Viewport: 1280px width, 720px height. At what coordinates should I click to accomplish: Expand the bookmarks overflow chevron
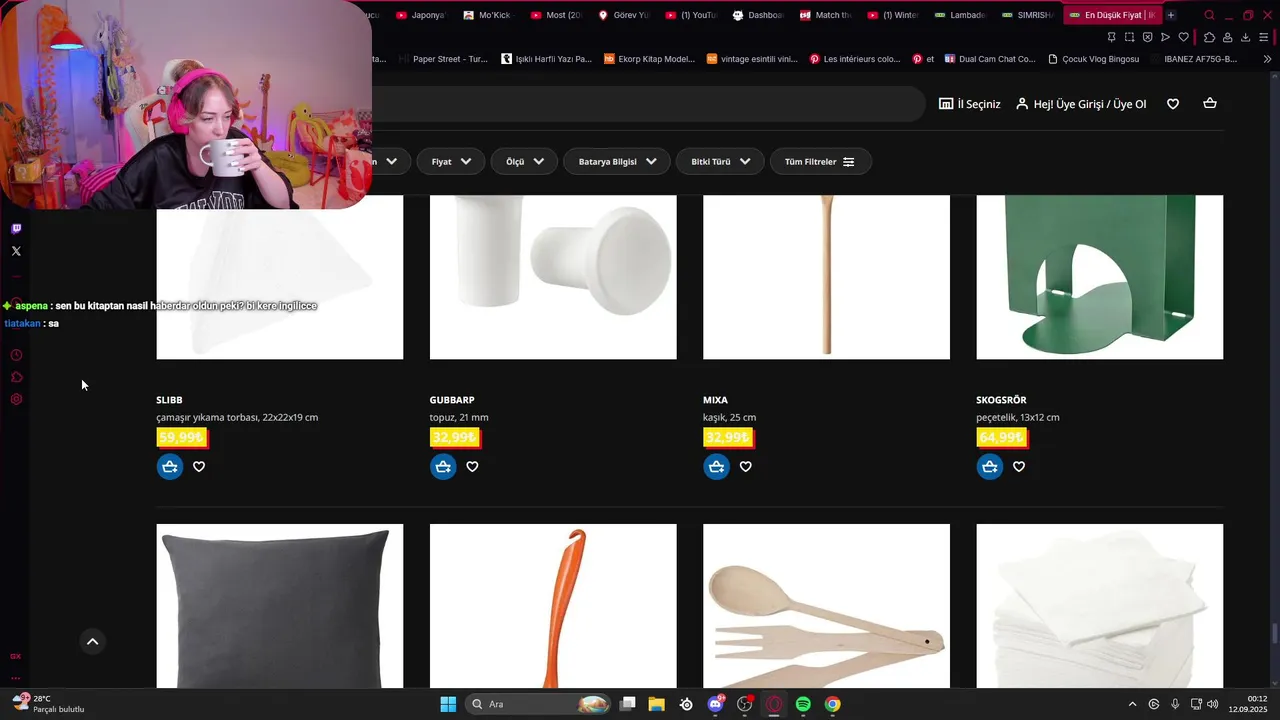pyautogui.click(x=1267, y=59)
